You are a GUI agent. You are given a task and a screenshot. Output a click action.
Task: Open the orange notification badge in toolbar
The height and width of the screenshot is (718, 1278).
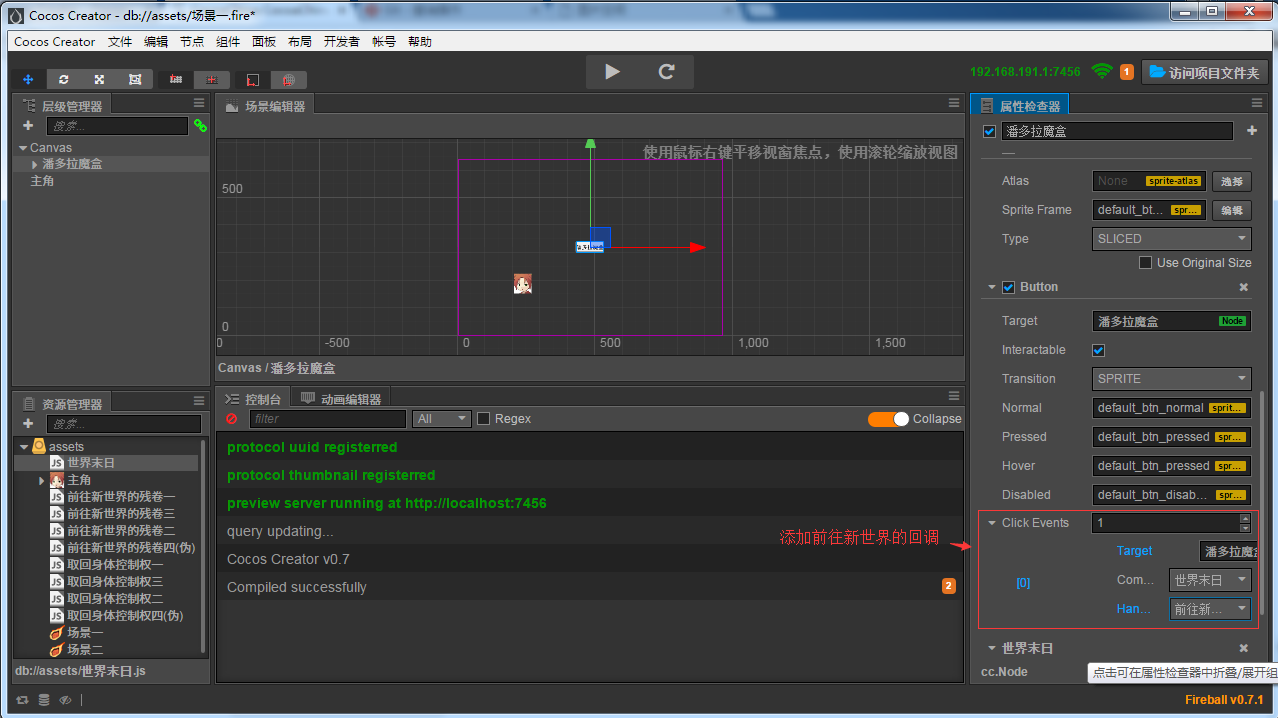(1127, 72)
